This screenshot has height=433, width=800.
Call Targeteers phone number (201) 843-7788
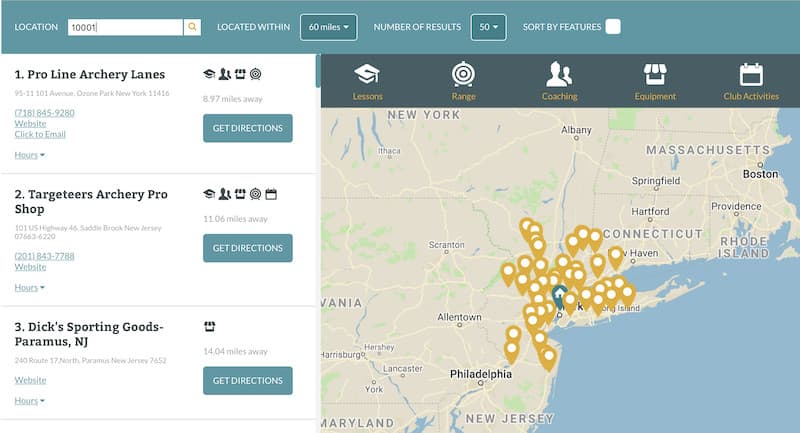(44, 256)
